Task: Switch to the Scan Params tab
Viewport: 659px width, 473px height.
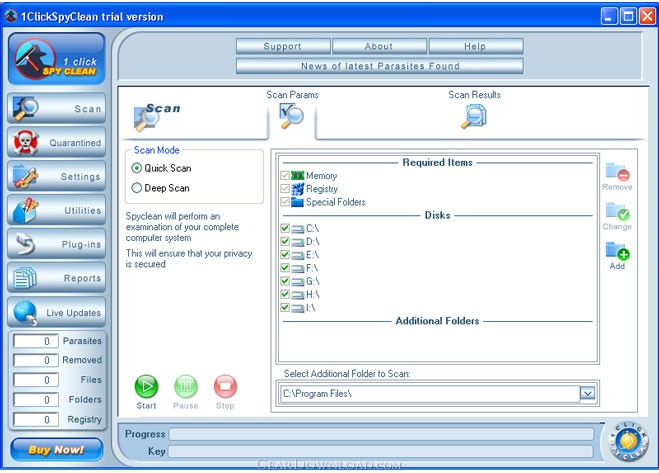Action: coord(292,111)
